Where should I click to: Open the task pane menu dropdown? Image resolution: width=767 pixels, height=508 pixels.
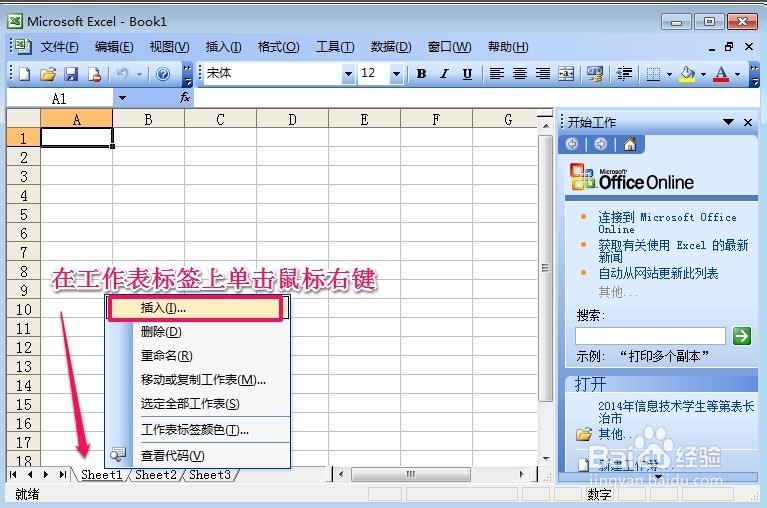tap(728, 122)
